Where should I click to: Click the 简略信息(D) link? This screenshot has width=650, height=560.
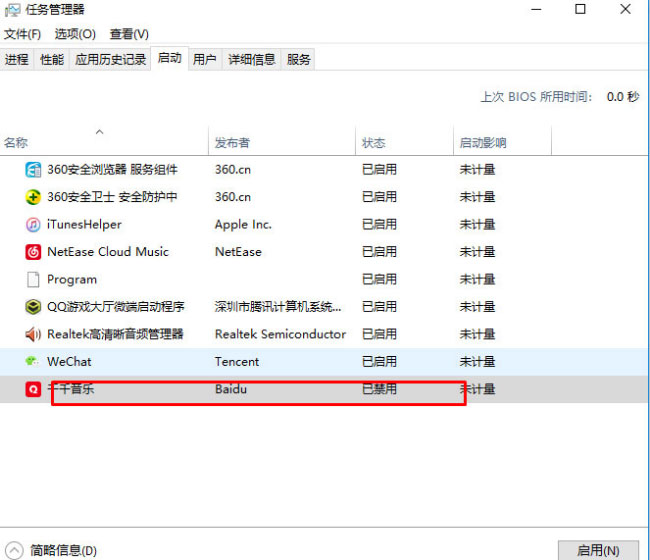pyautogui.click(x=63, y=550)
